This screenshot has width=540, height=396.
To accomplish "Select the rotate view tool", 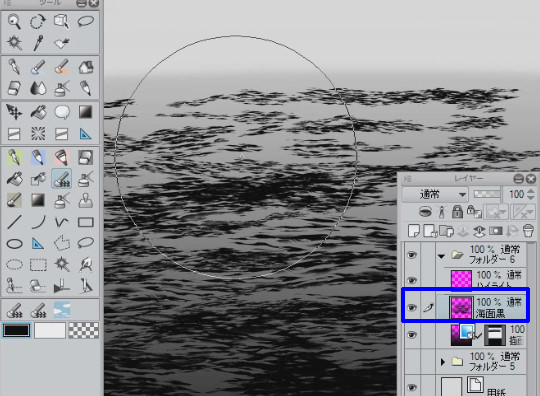I will point(38,22).
